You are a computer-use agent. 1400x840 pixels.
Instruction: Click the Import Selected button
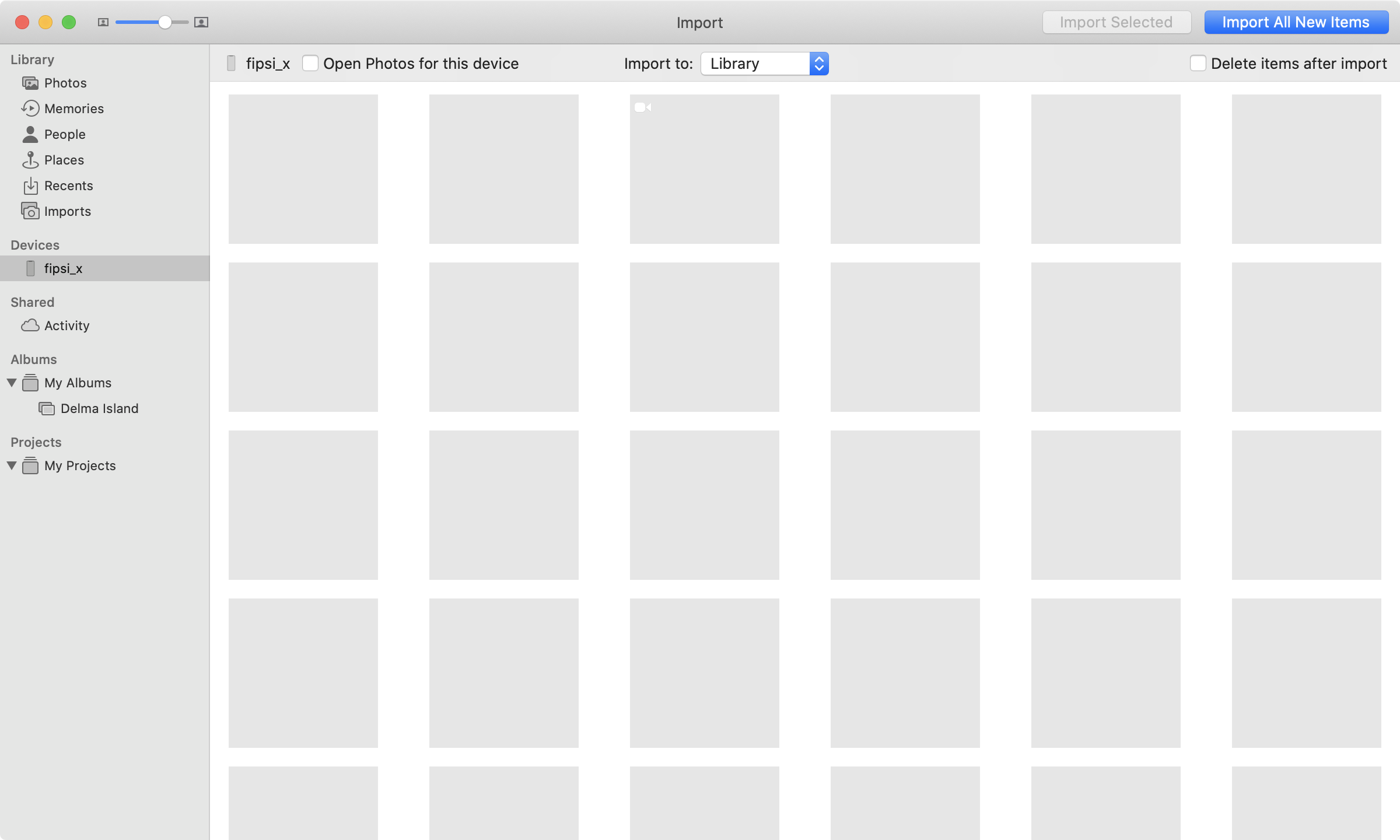(x=1116, y=22)
